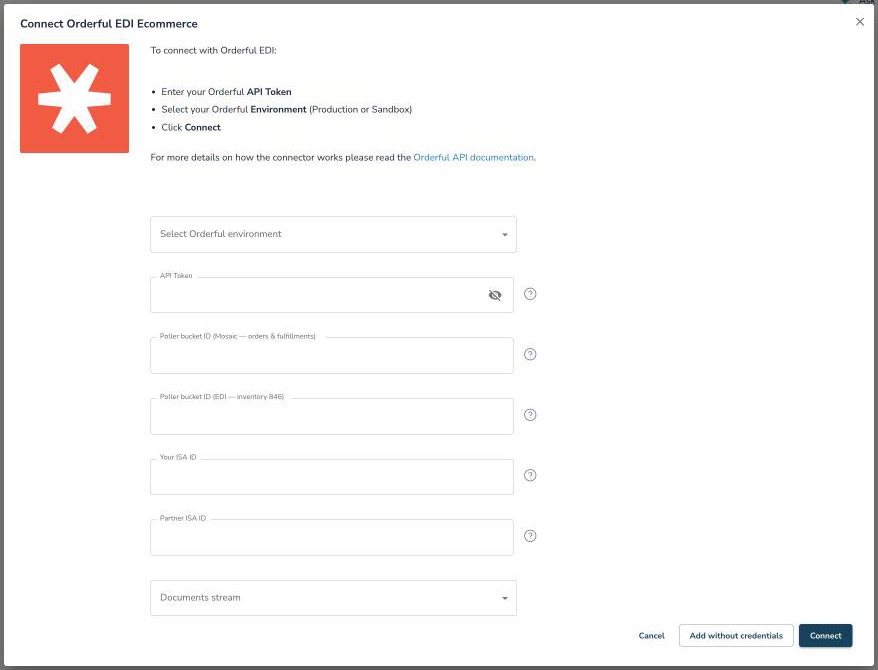878x670 pixels.
Task: Choose Add without credentials
Action: (736, 636)
